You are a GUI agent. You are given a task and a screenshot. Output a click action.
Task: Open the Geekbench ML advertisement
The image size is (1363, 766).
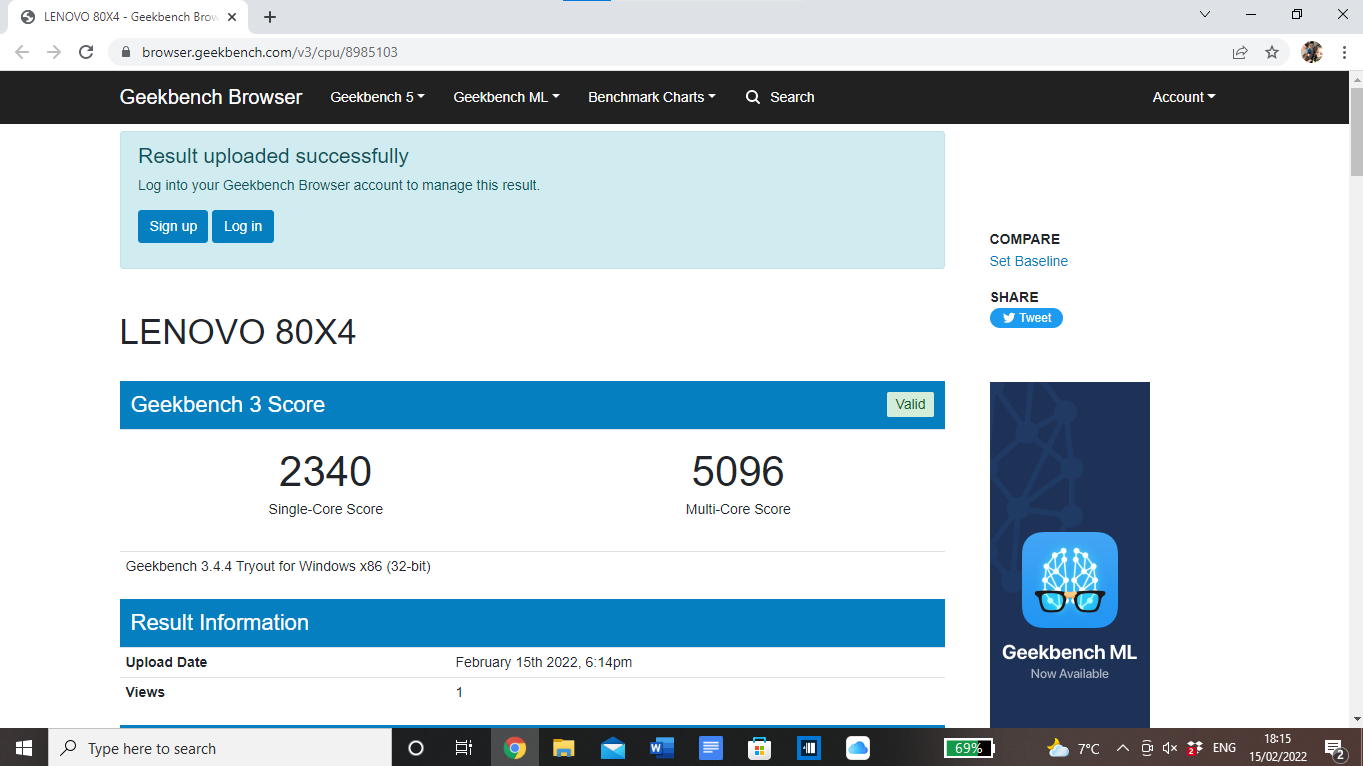[1070, 555]
